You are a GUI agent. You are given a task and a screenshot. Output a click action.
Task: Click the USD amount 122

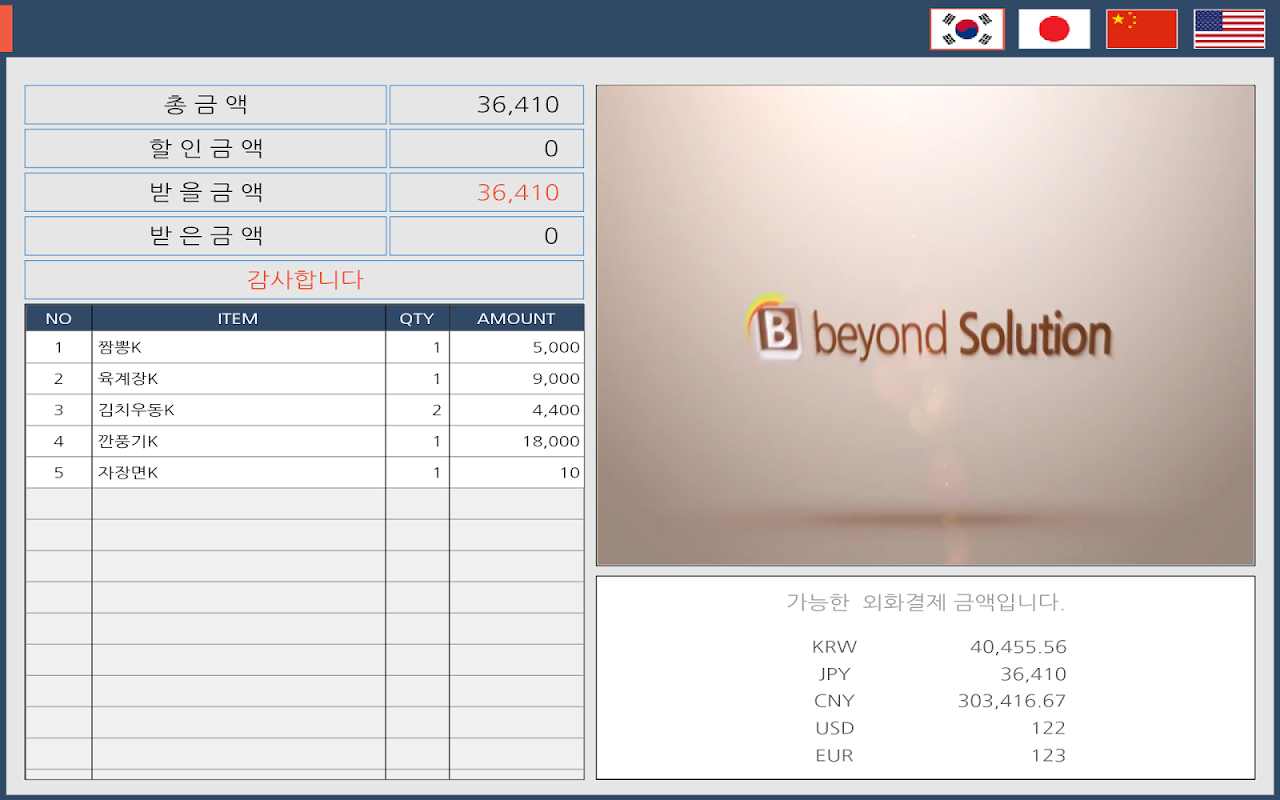pos(1048,728)
